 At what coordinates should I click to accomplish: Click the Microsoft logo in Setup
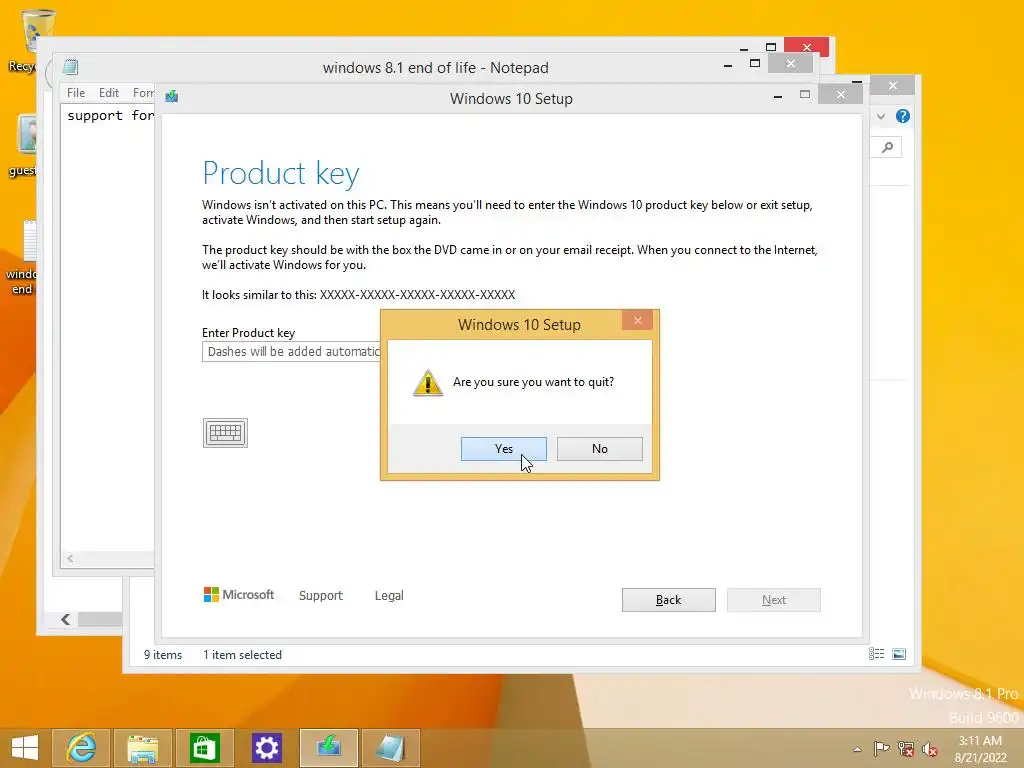[239, 594]
